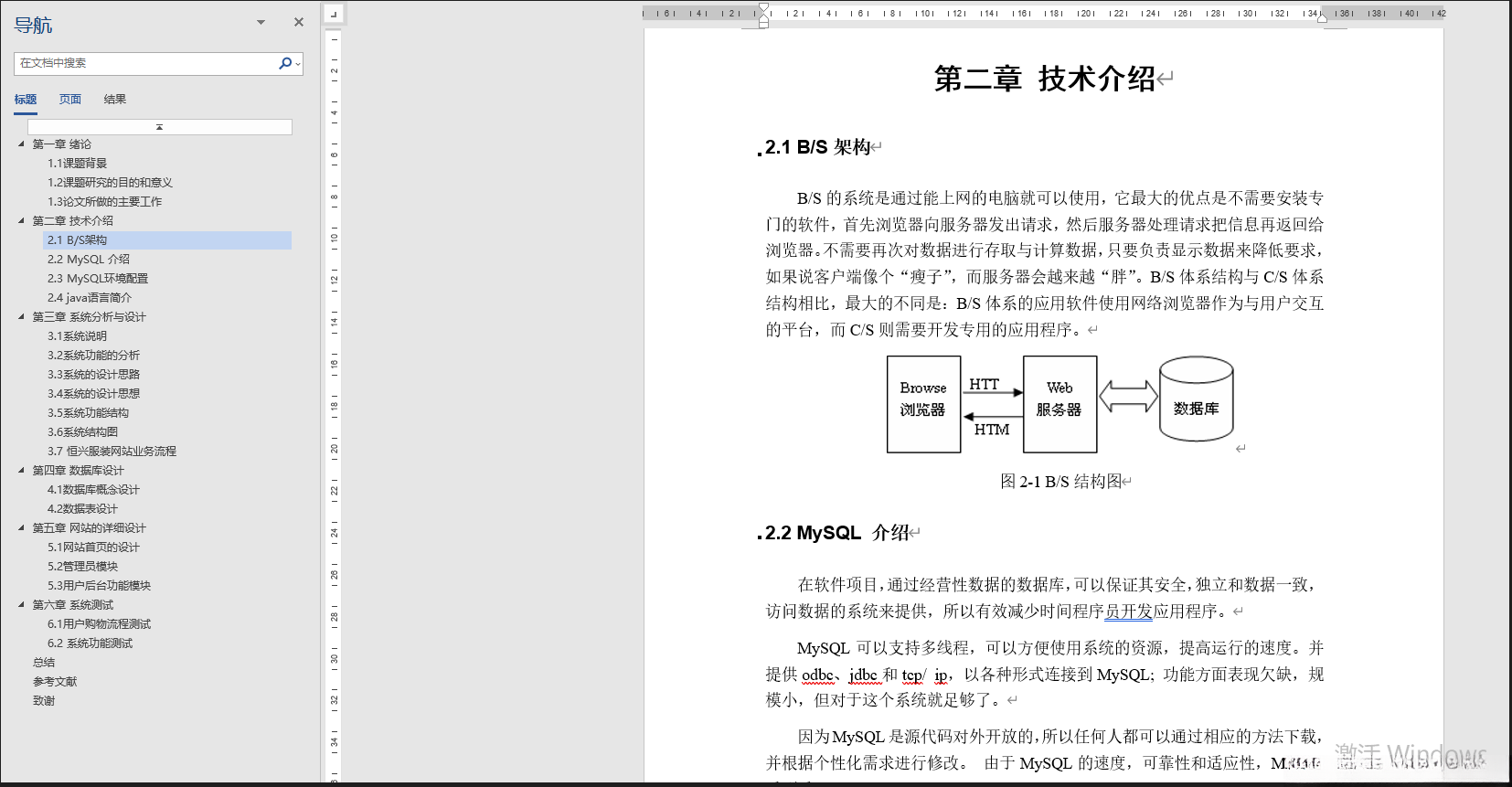Screen dimensions: 1512x787
Task: Go to heading 3.2系统功能的分析
Action: point(93,356)
